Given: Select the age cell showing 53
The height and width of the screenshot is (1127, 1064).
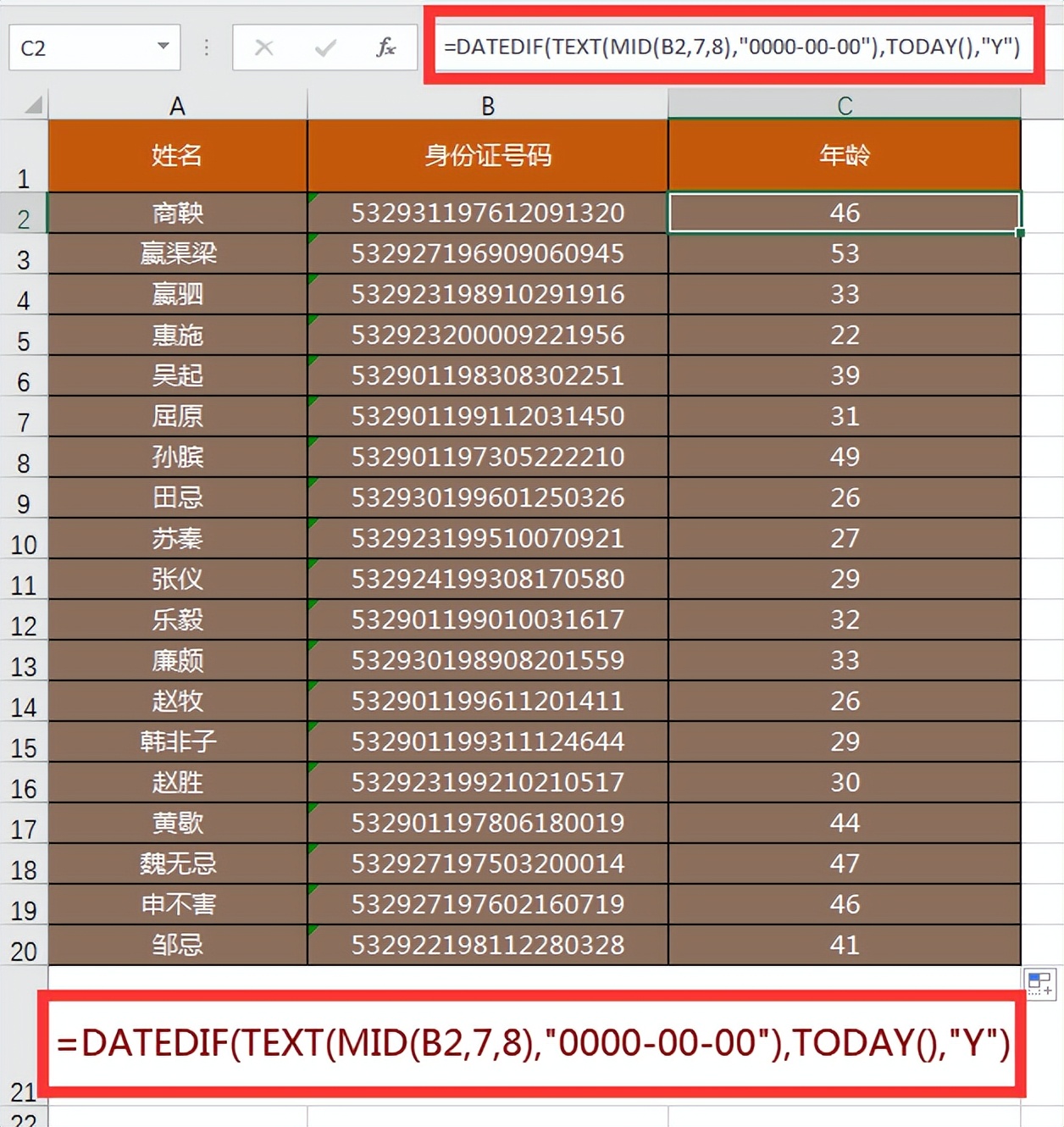Looking at the screenshot, I should [844, 253].
